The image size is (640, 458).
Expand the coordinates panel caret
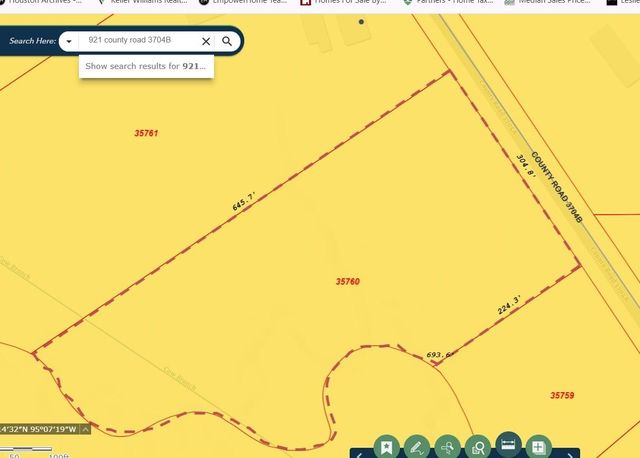85,429
